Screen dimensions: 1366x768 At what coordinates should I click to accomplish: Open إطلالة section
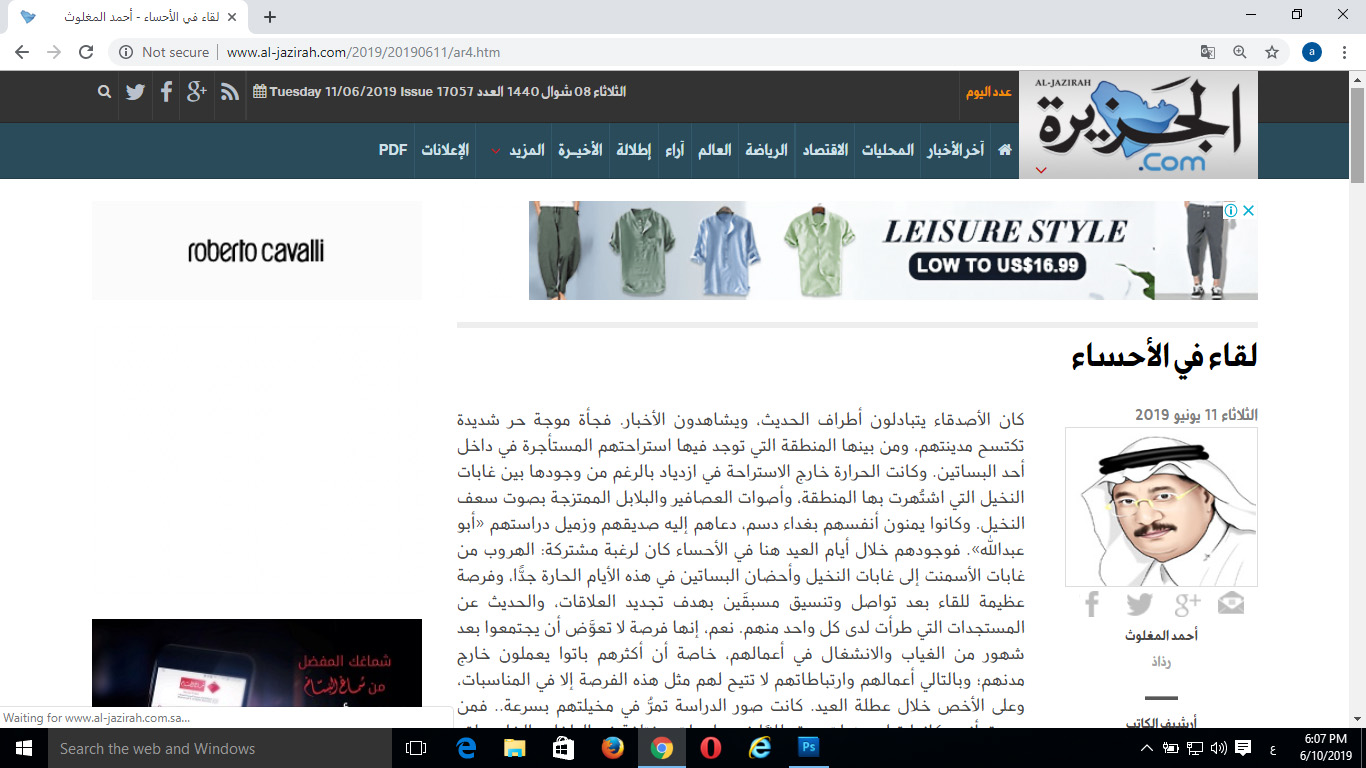633,150
